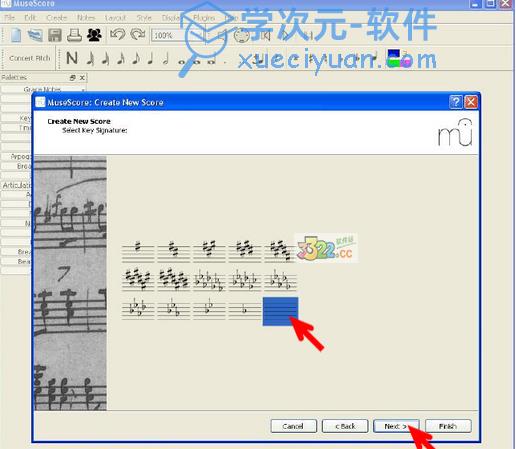Open the zoom 100% dropdown
The height and width of the screenshot is (449, 516).
pyautogui.click(x=177, y=35)
